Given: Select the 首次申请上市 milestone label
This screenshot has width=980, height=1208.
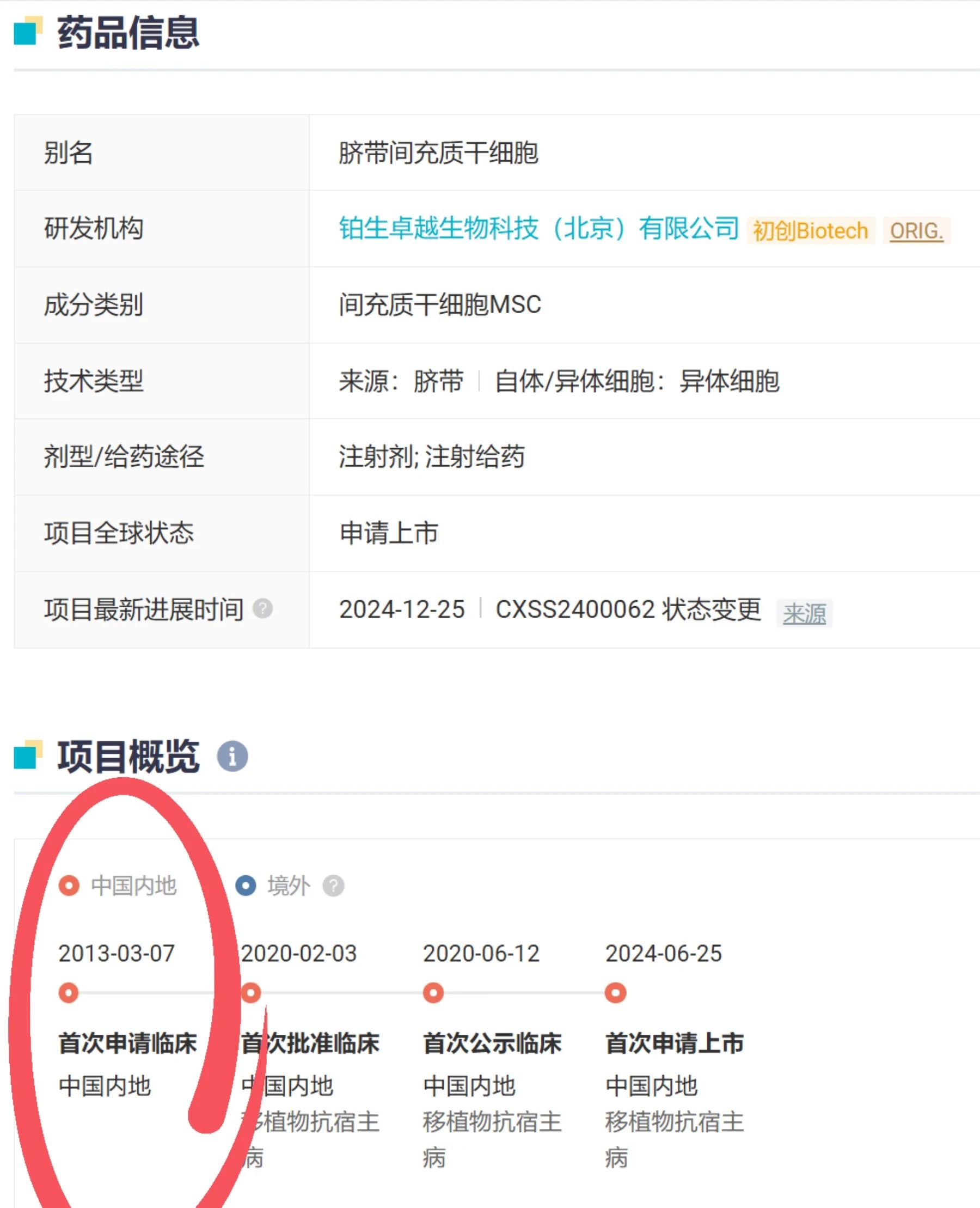Looking at the screenshot, I should 674,1044.
